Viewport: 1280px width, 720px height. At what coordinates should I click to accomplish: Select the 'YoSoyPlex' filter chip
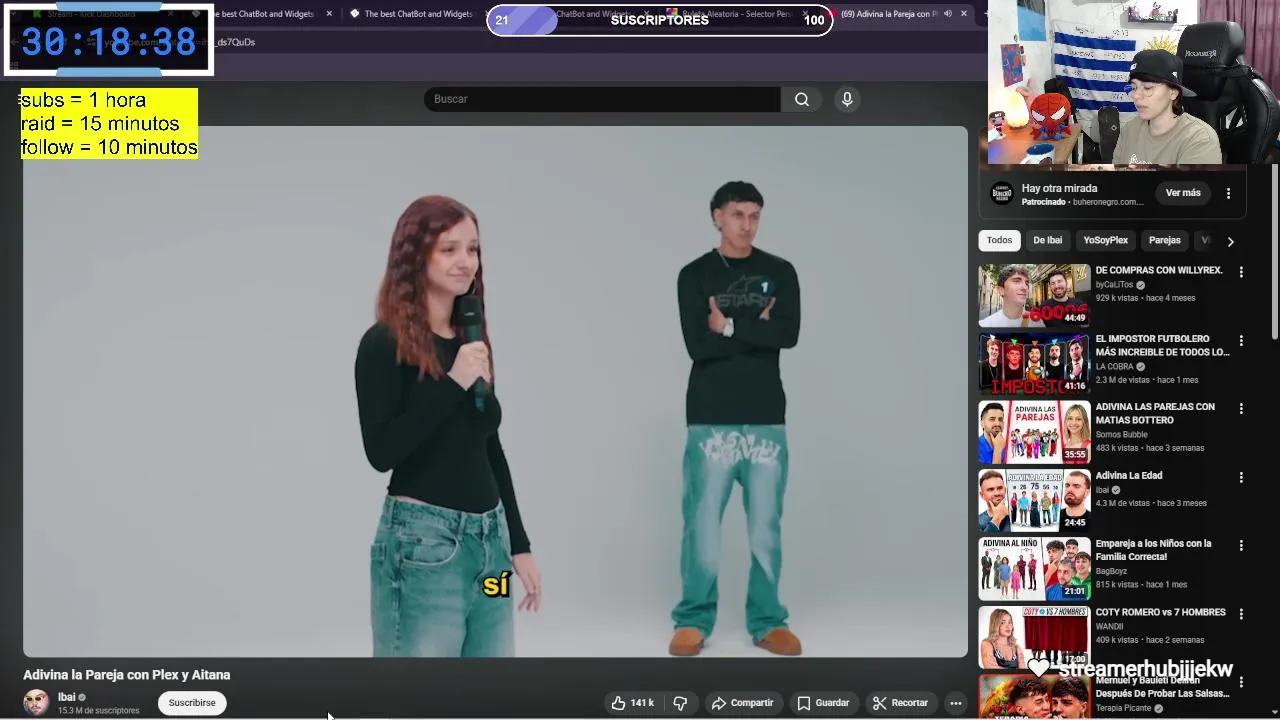(x=1106, y=240)
